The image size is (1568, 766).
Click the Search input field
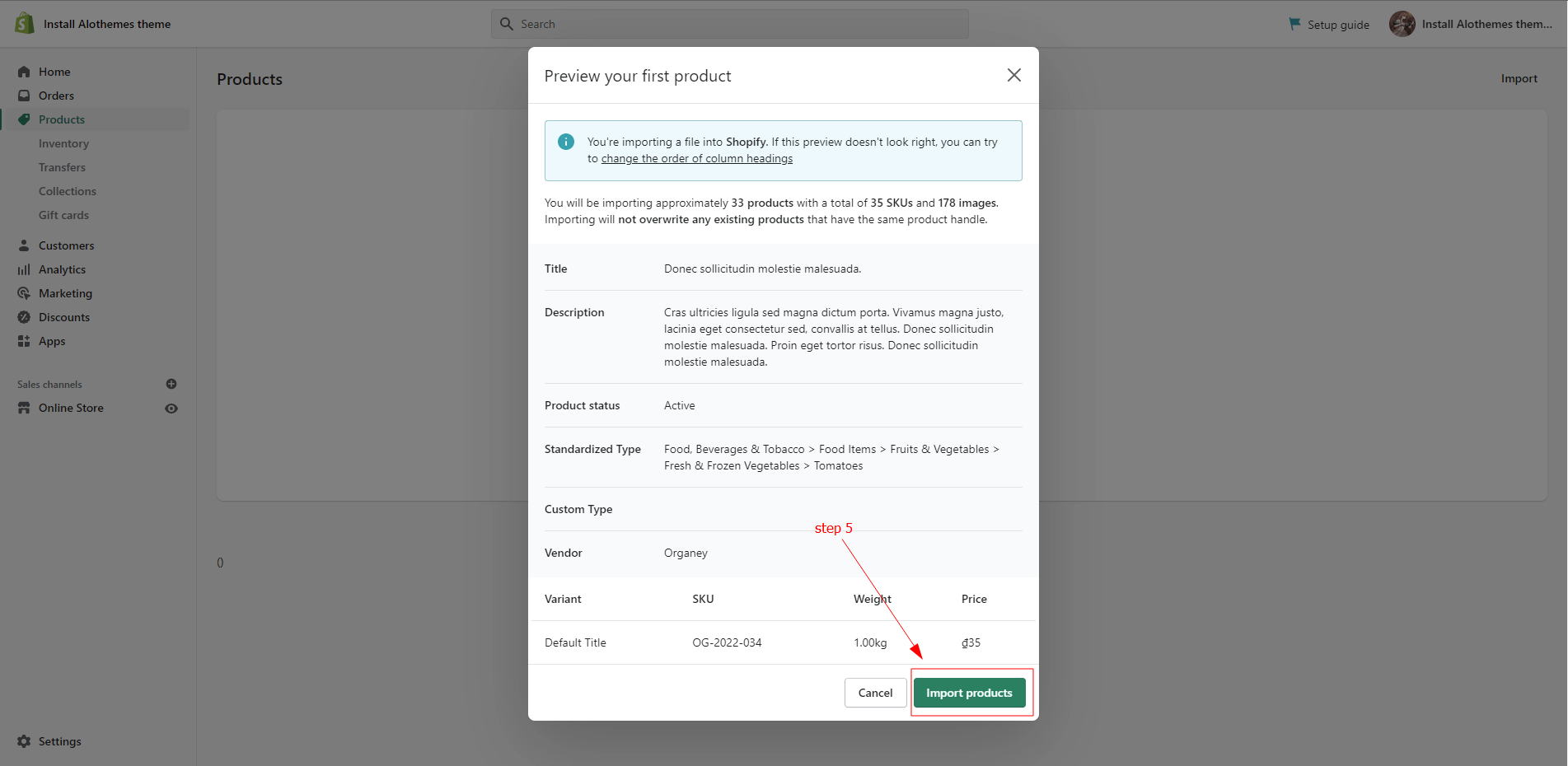coord(729,24)
